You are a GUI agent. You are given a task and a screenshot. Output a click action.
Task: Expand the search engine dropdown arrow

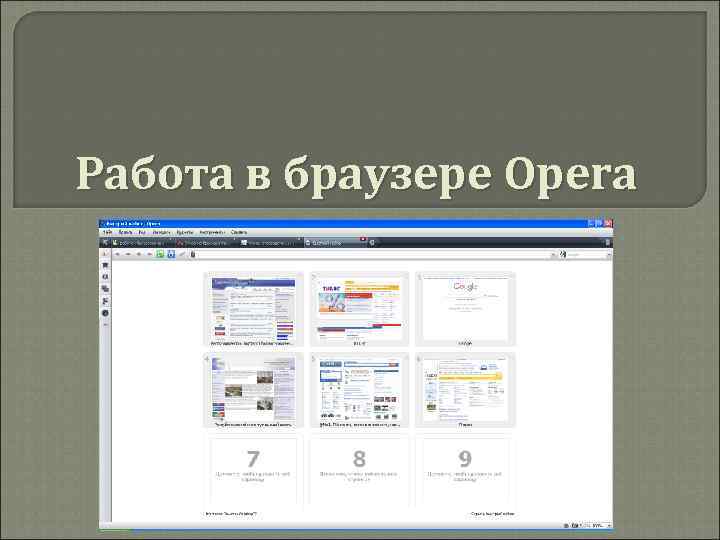pyautogui.click(x=609, y=254)
